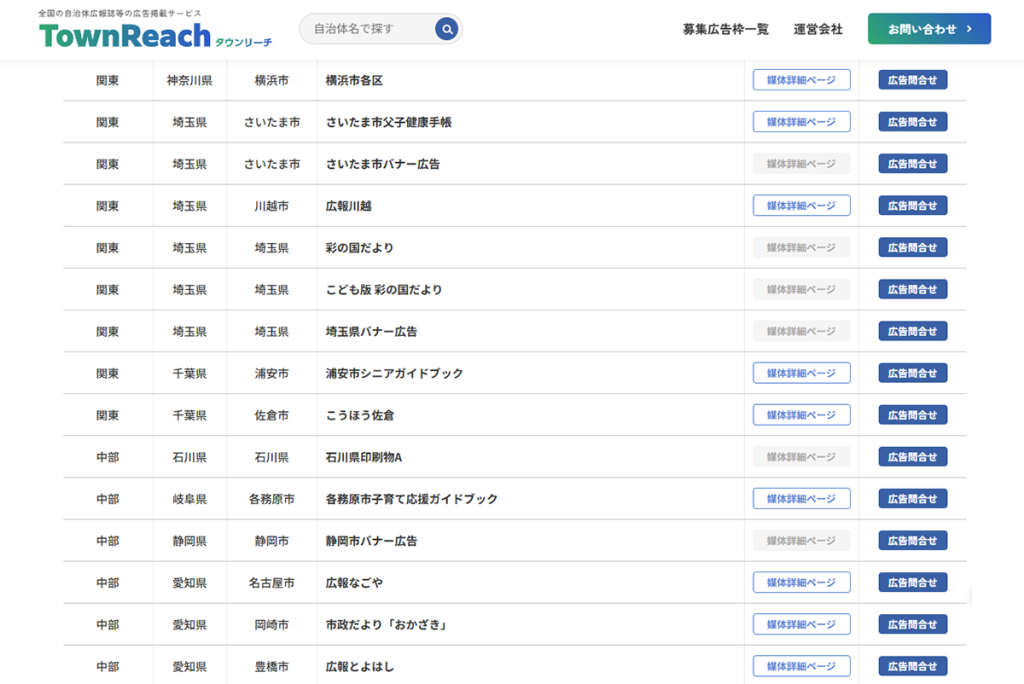Click the 横浜市 city cell
Viewport: 1024px width, 684px height.
[x=272, y=80]
